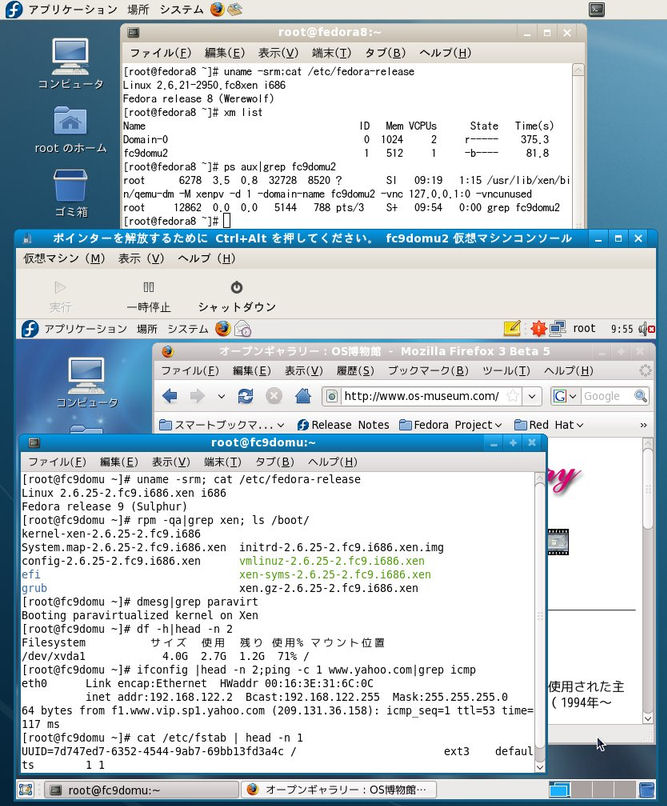The height and width of the screenshot is (806, 667).
Task: Click Firefox Back arrow button
Action: point(170,396)
